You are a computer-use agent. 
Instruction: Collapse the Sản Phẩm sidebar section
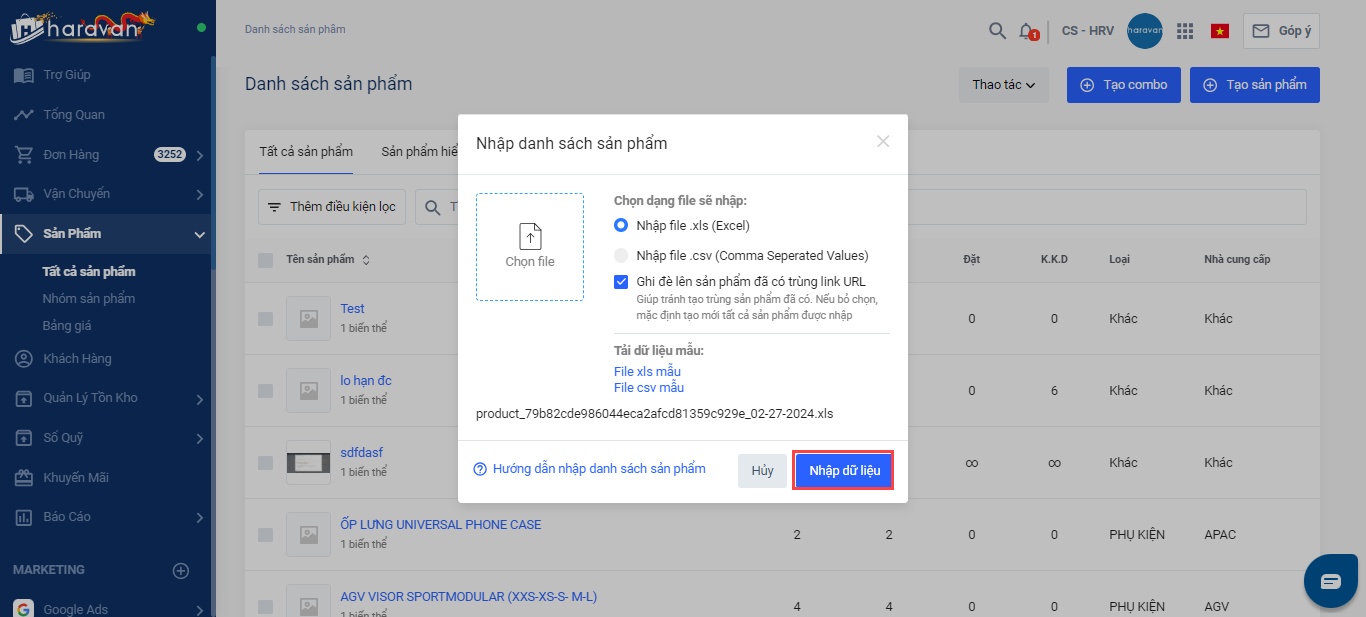[x=200, y=234]
